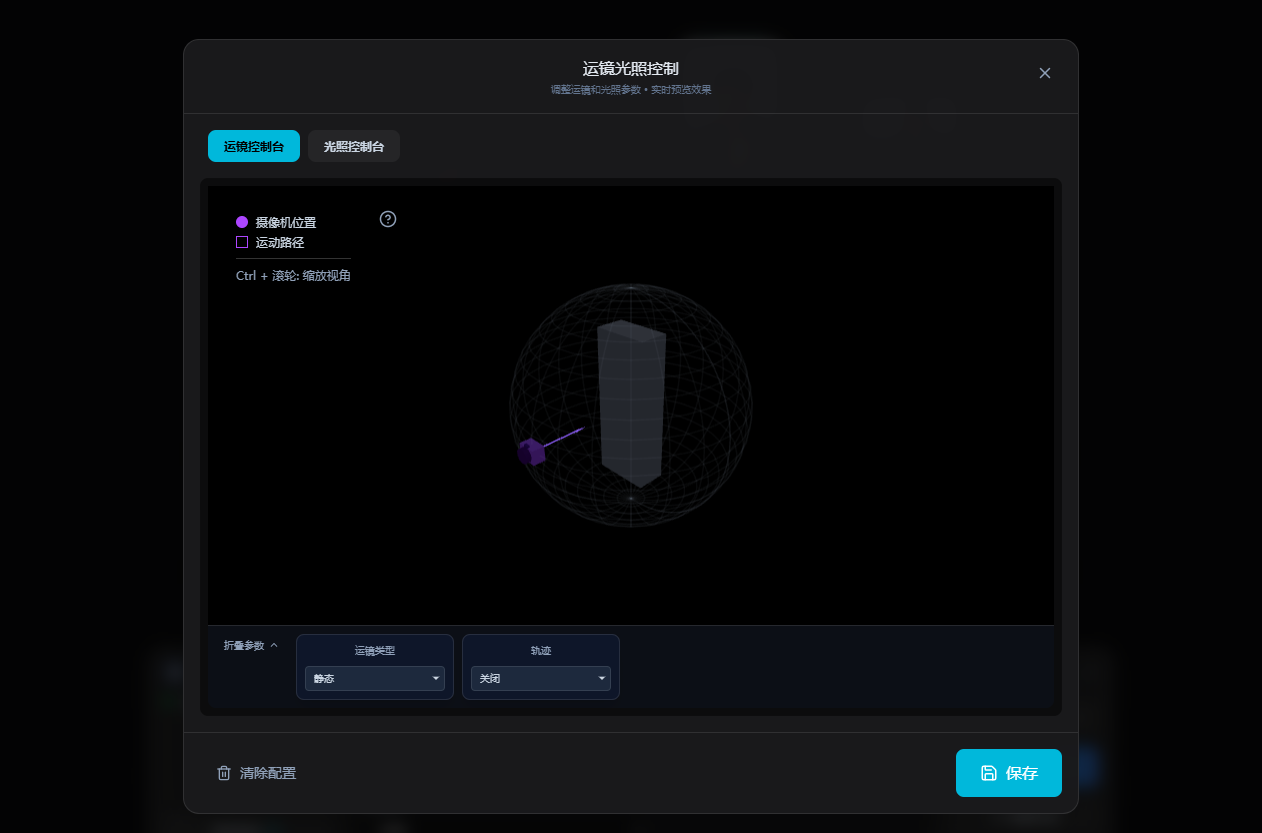Switch to the 运镜控制台 tab
The width and height of the screenshot is (1262, 833).
[254, 146]
